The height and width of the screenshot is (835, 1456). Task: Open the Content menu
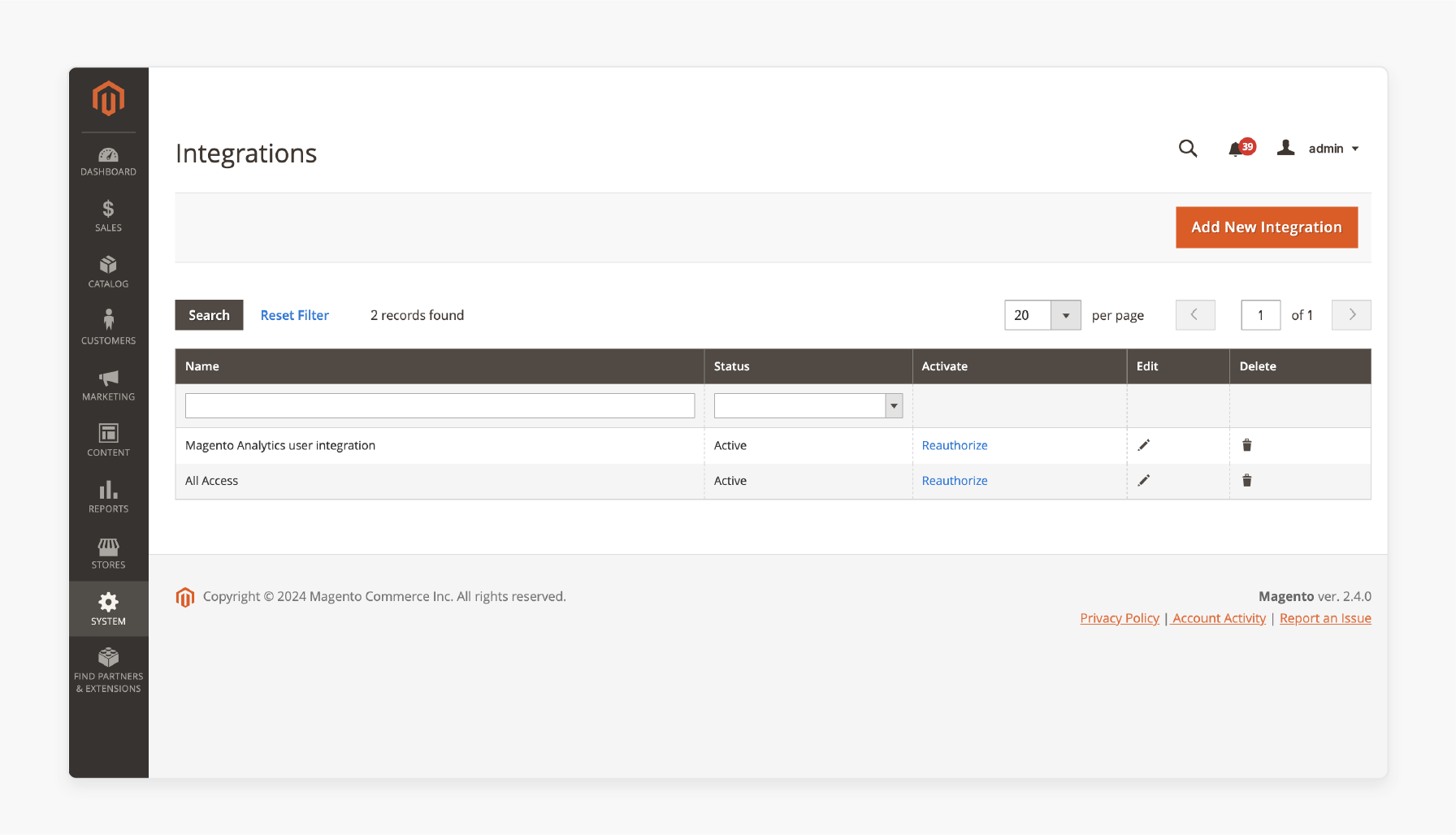(108, 440)
